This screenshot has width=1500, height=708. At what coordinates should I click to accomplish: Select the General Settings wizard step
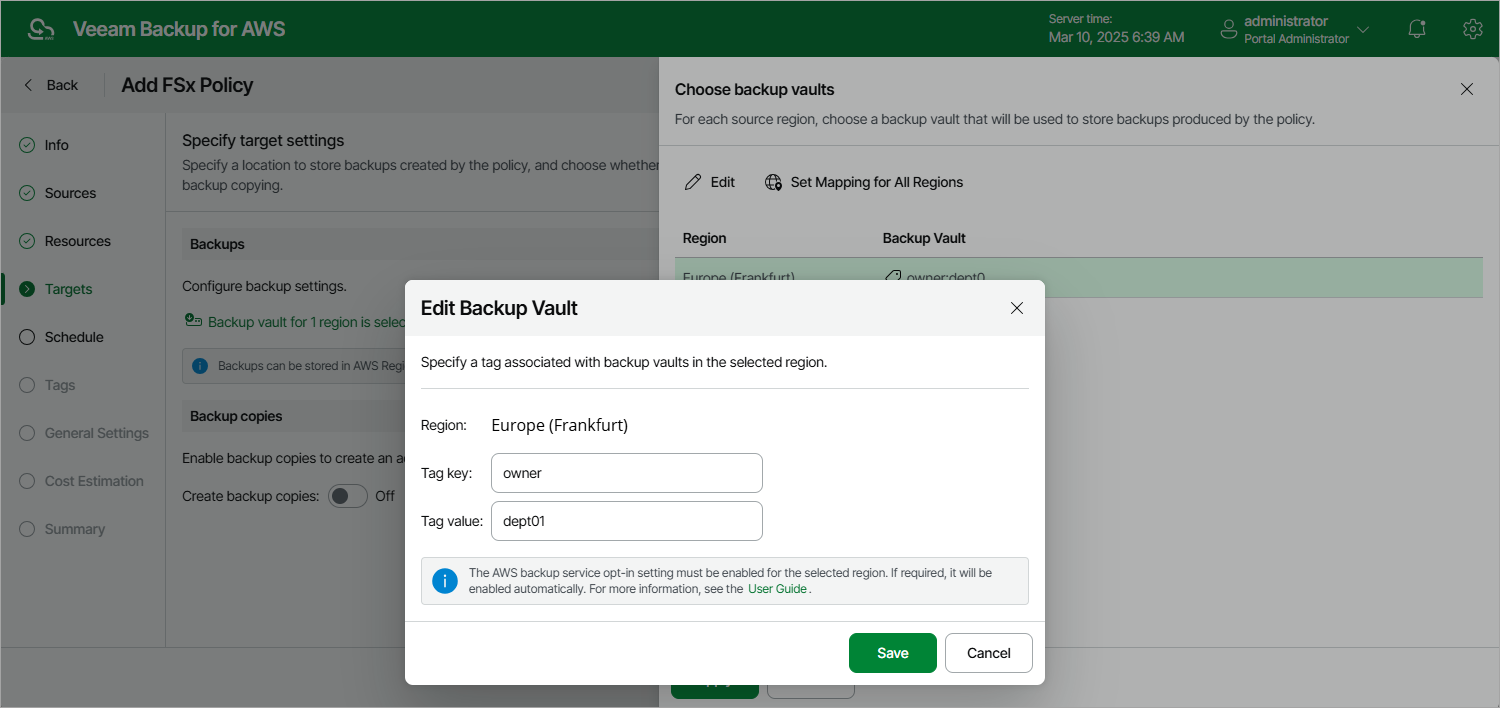click(97, 433)
